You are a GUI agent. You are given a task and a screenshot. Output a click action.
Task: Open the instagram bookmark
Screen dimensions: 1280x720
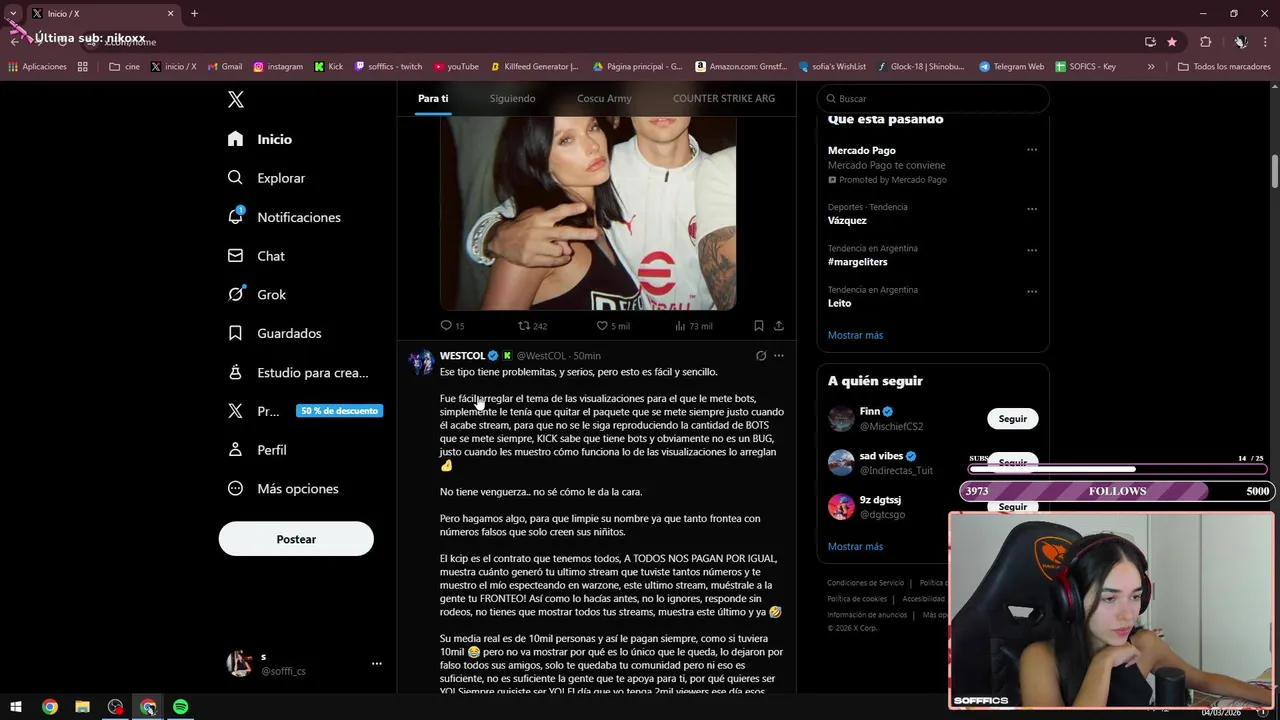tap(278, 67)
